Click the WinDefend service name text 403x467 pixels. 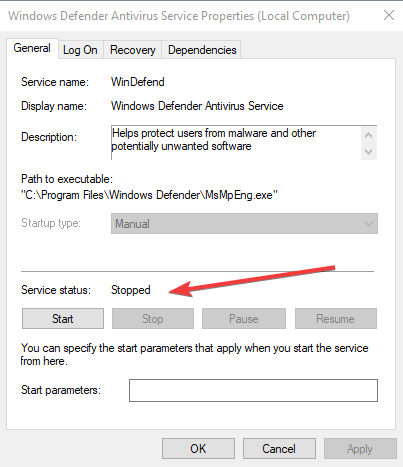tap(138, 82)
